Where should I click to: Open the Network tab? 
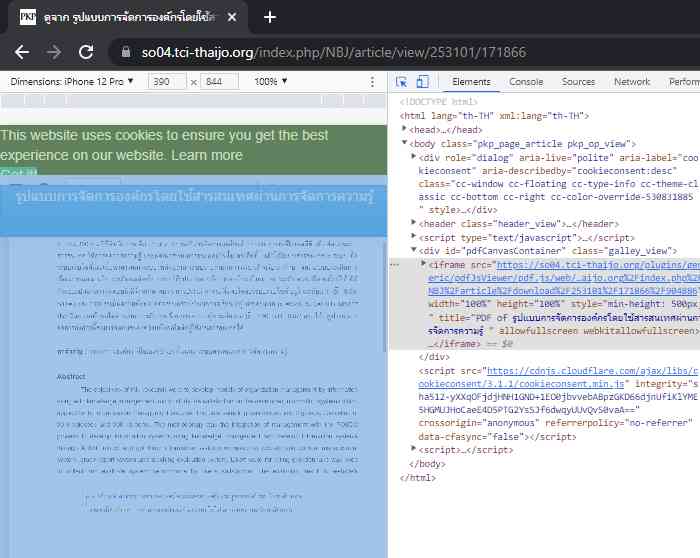pos(631,82)
